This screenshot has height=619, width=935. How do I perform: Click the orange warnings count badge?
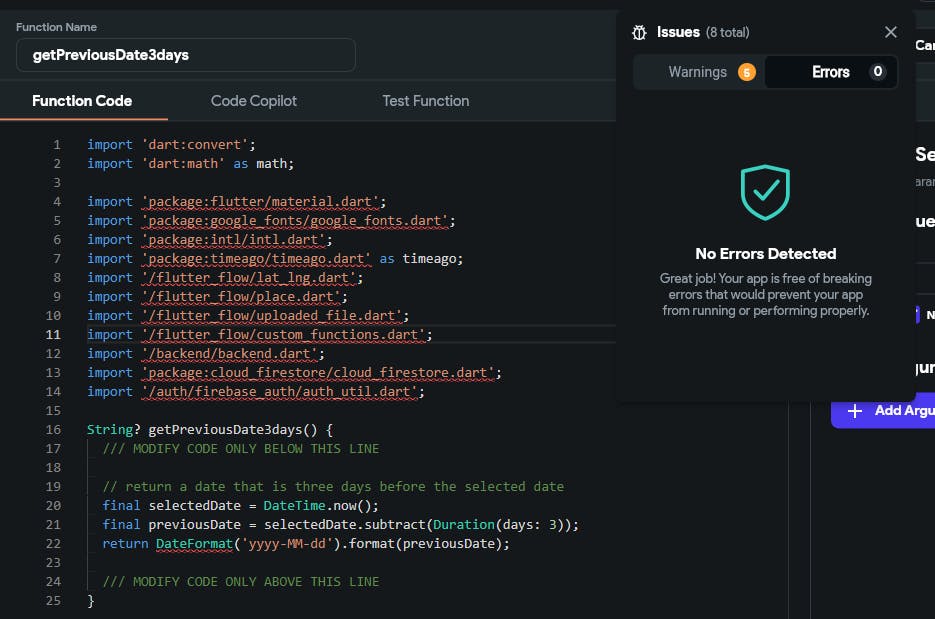tap(746, 72)
